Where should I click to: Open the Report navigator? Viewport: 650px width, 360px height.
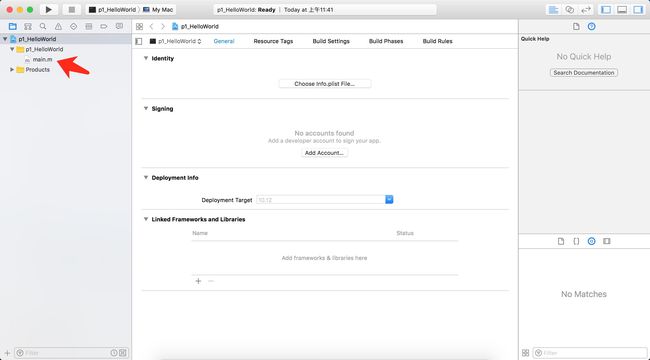coord(119,27)
